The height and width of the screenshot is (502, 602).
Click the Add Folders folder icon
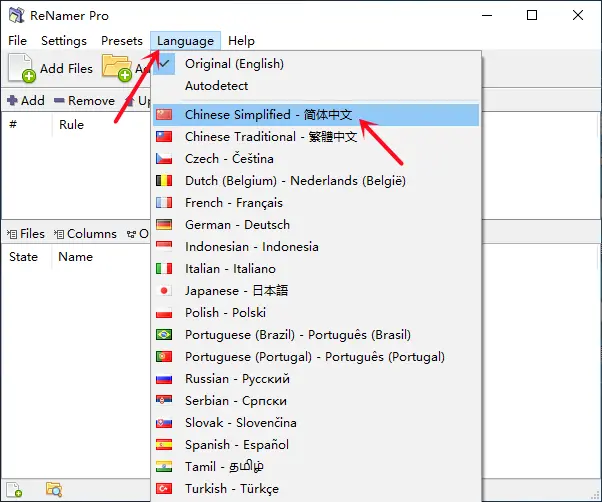(x=117, y=68)
